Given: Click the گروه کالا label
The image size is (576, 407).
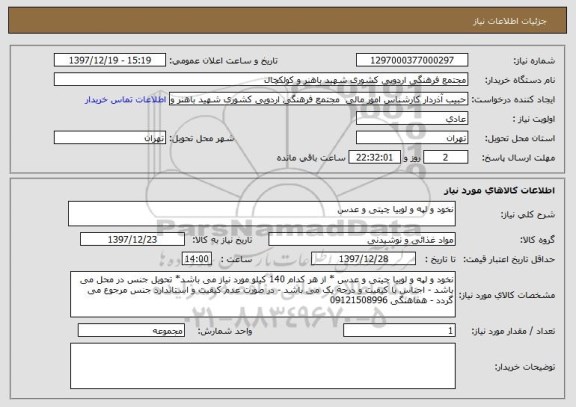Looking at the screenshot, I should coord(537,240).
